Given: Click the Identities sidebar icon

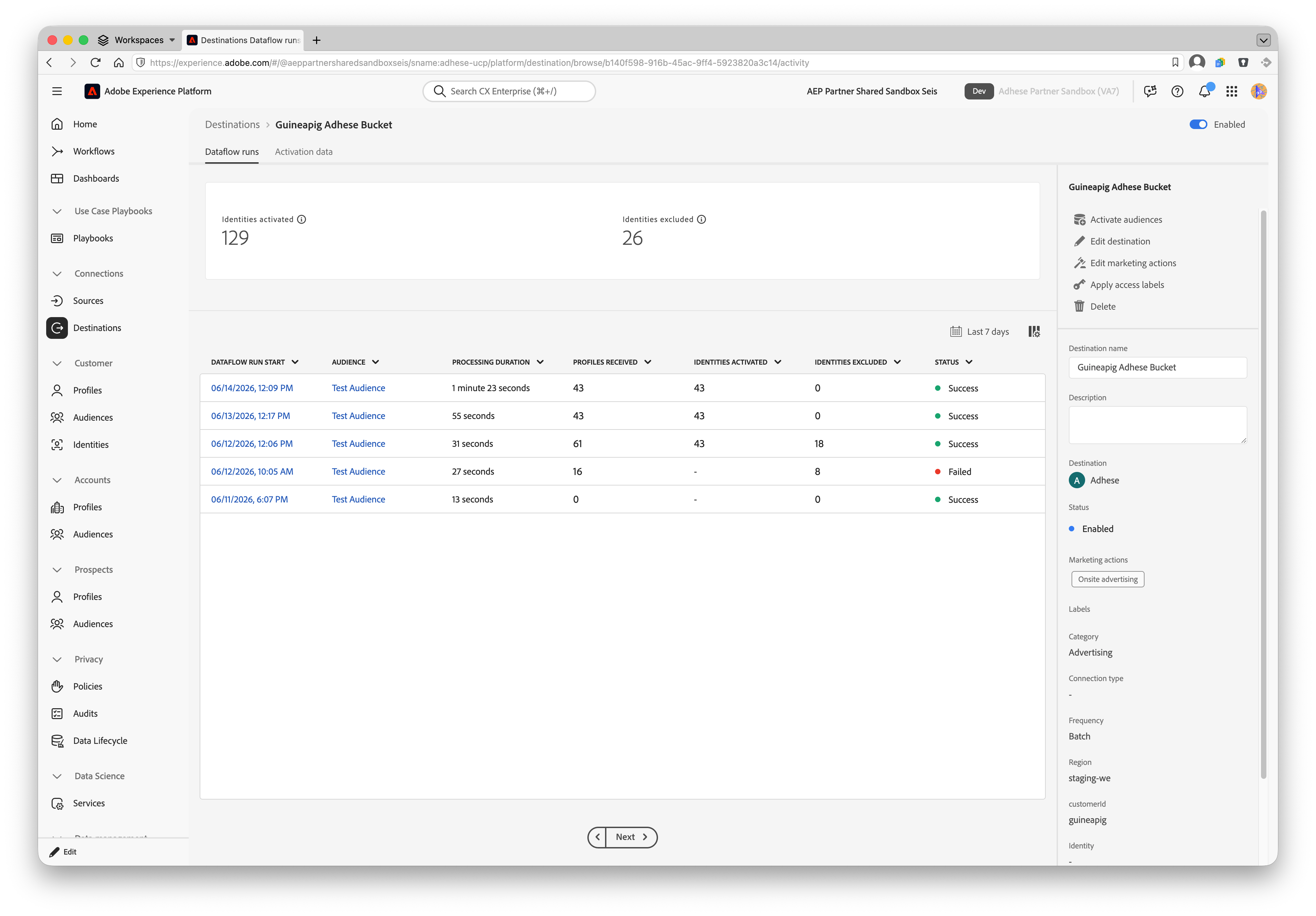Looking at the screenshot, I should click(x=57, y=444).
